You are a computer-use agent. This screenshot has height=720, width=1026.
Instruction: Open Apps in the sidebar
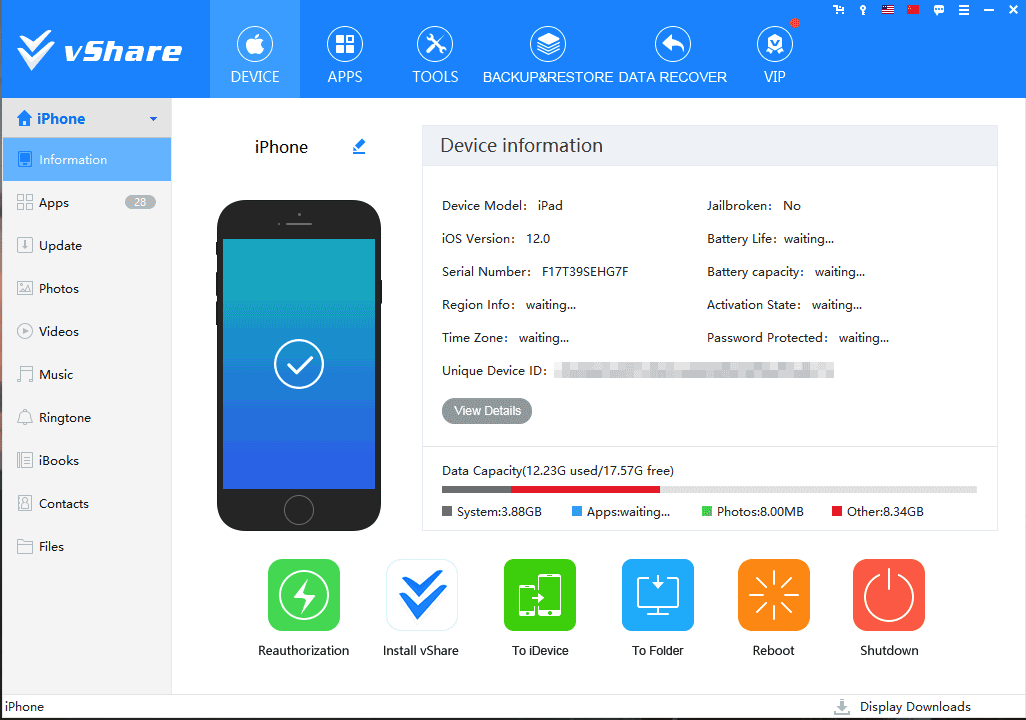click(x=87, y=202)
